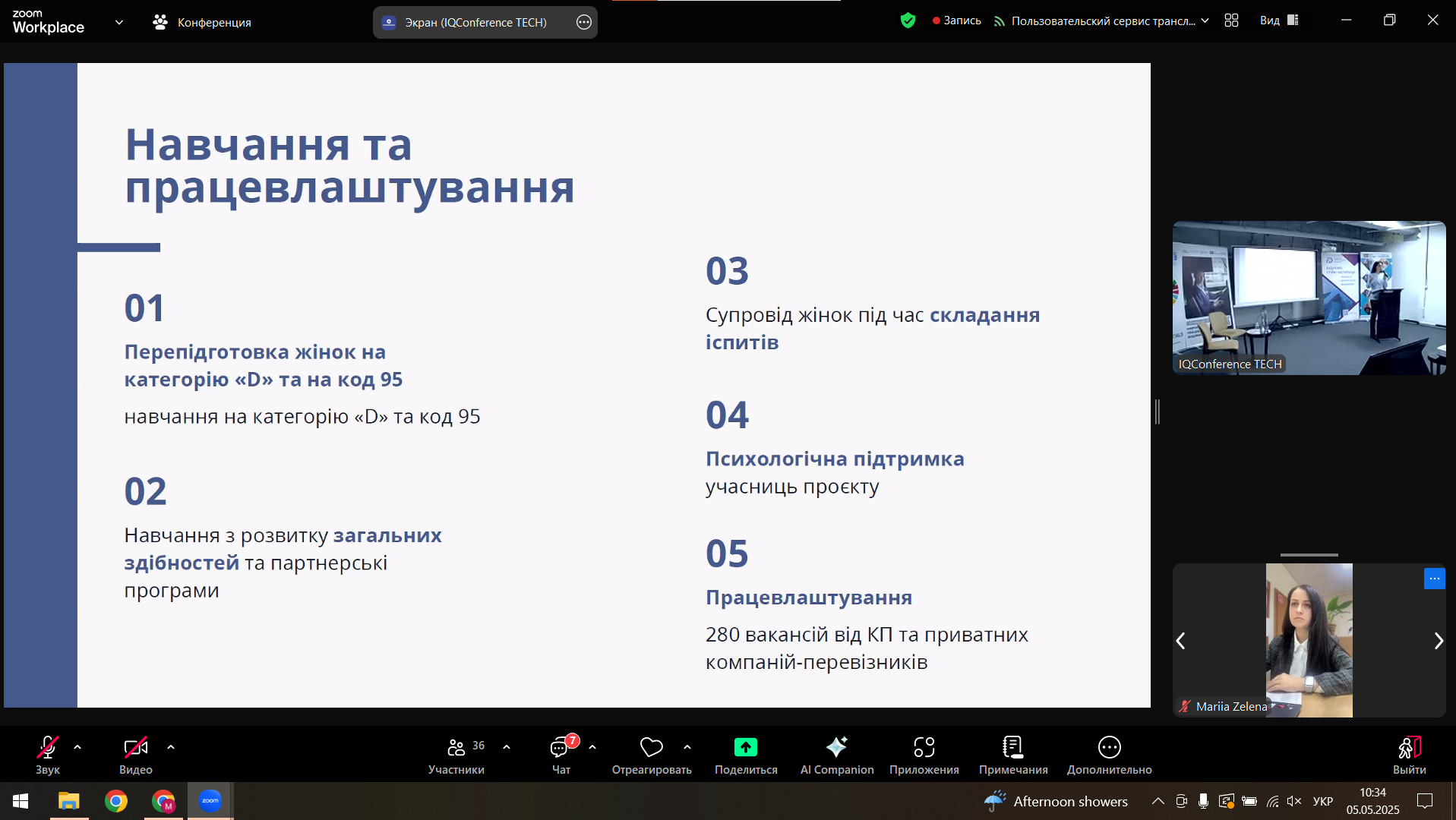Image resolution: width=1456 pixels, height=820 pixels.
Task: Open Примечания notes
Action: click(x=1013, y=755)
